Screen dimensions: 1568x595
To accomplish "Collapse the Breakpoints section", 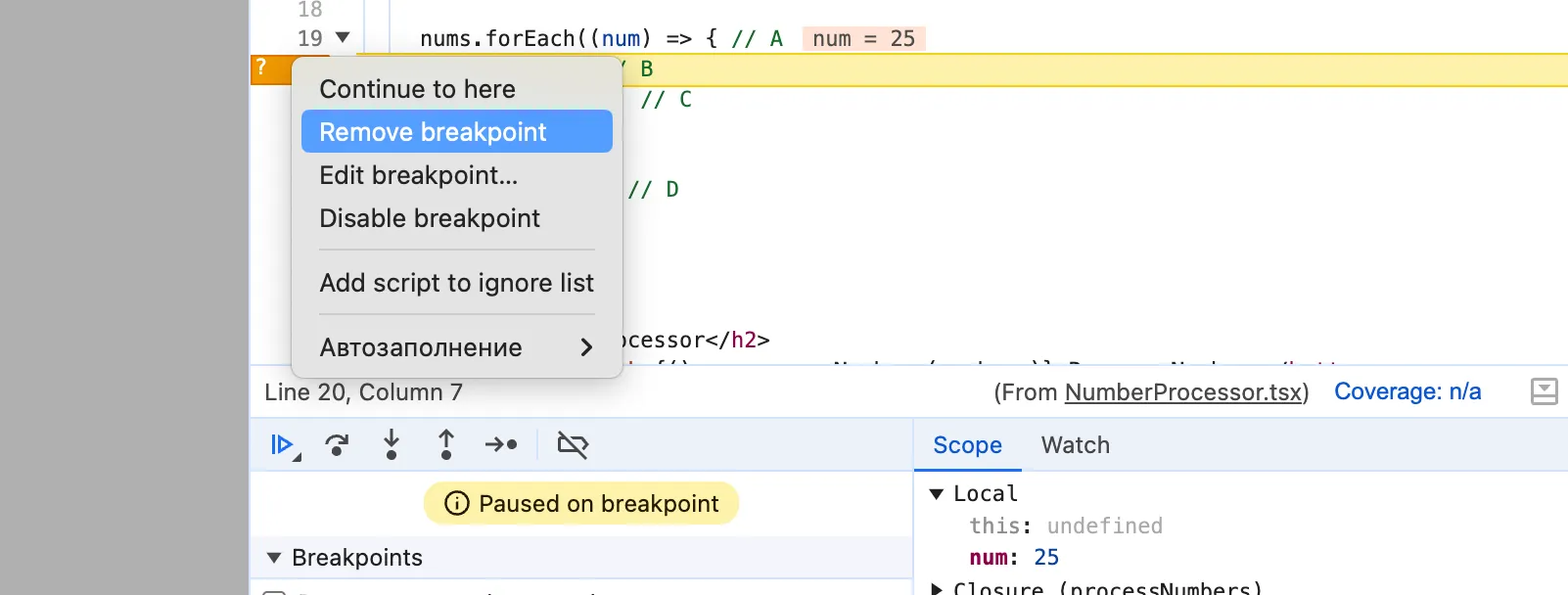I will click(274, 558).
